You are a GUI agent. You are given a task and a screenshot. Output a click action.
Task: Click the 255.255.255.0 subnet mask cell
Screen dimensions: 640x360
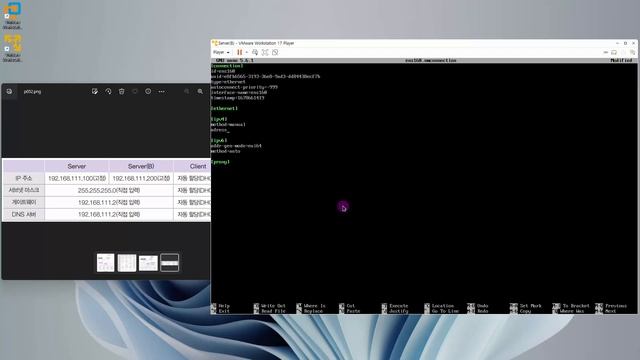pyautogui.click(x=109, y=190)
